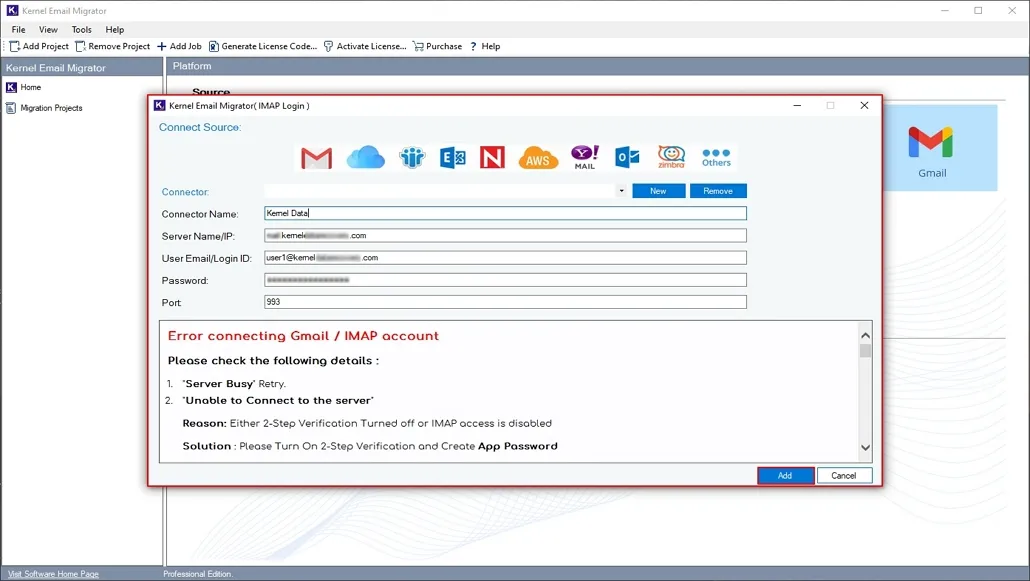Open the Tools menu
Screen dimensions: 1030x581
tap(81, 29)
